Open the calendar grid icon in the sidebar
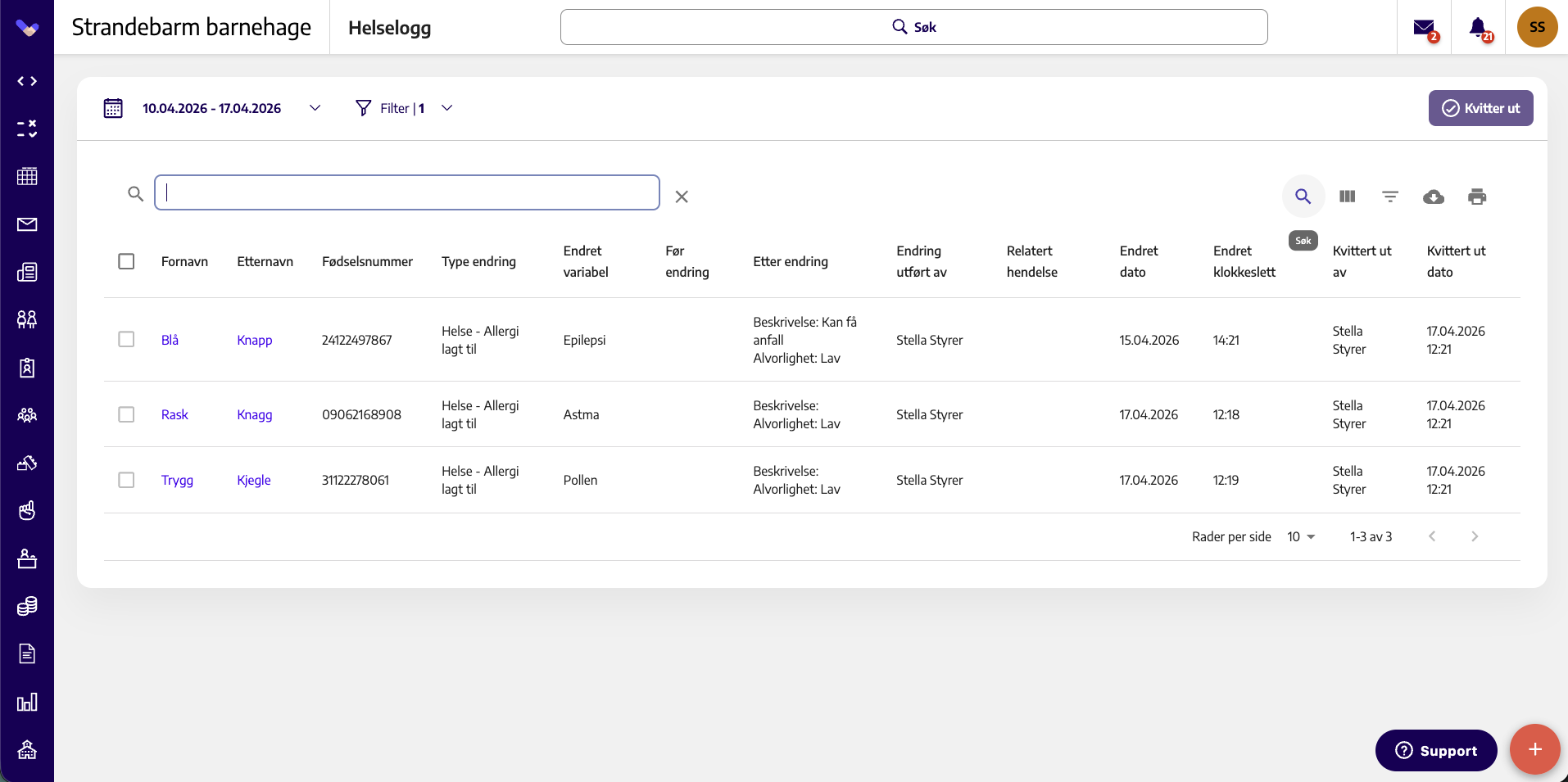This screenshot has width=1568, height=782. point(27,176)
